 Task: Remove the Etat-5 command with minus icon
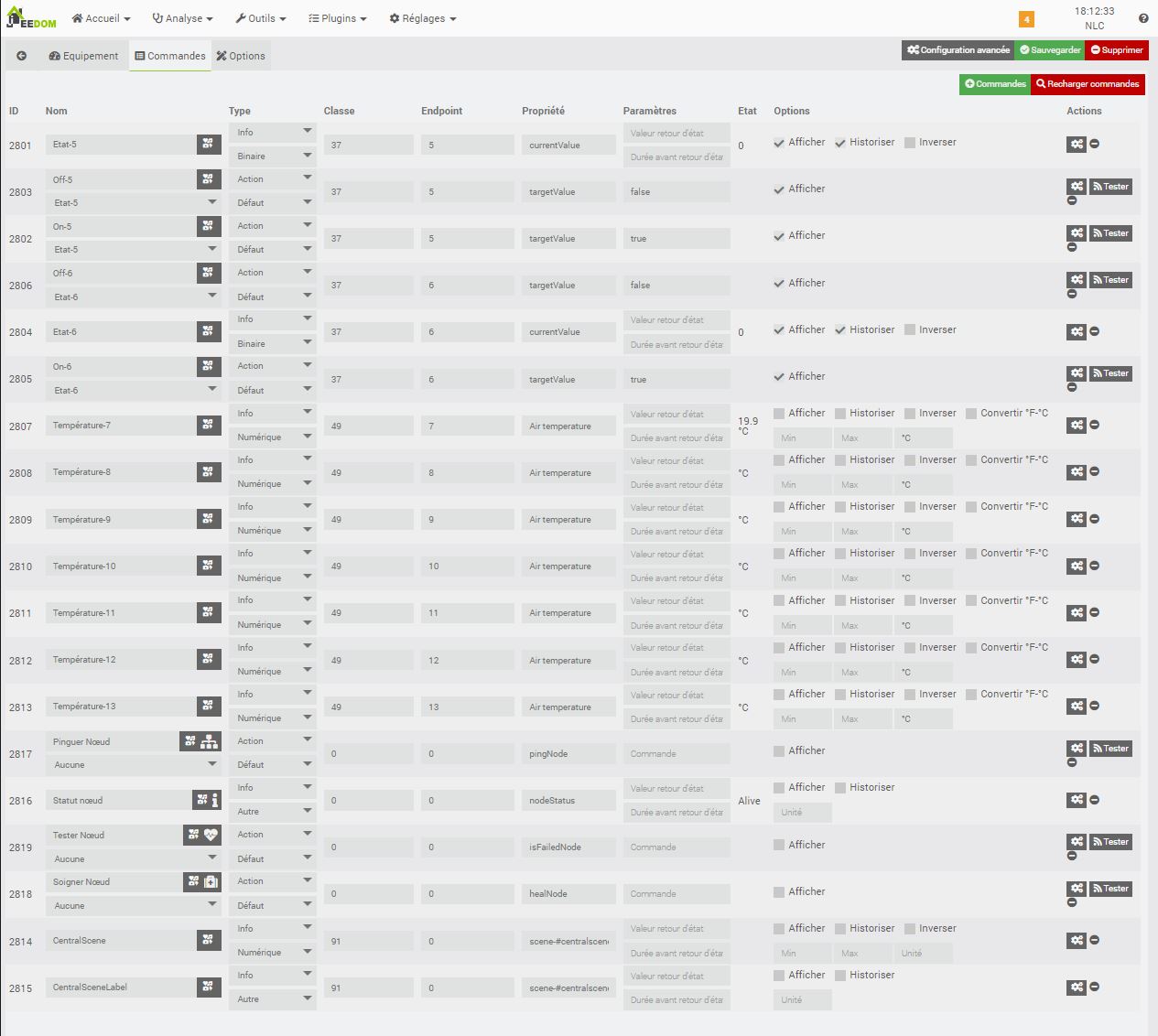(x=1095, y=144)
